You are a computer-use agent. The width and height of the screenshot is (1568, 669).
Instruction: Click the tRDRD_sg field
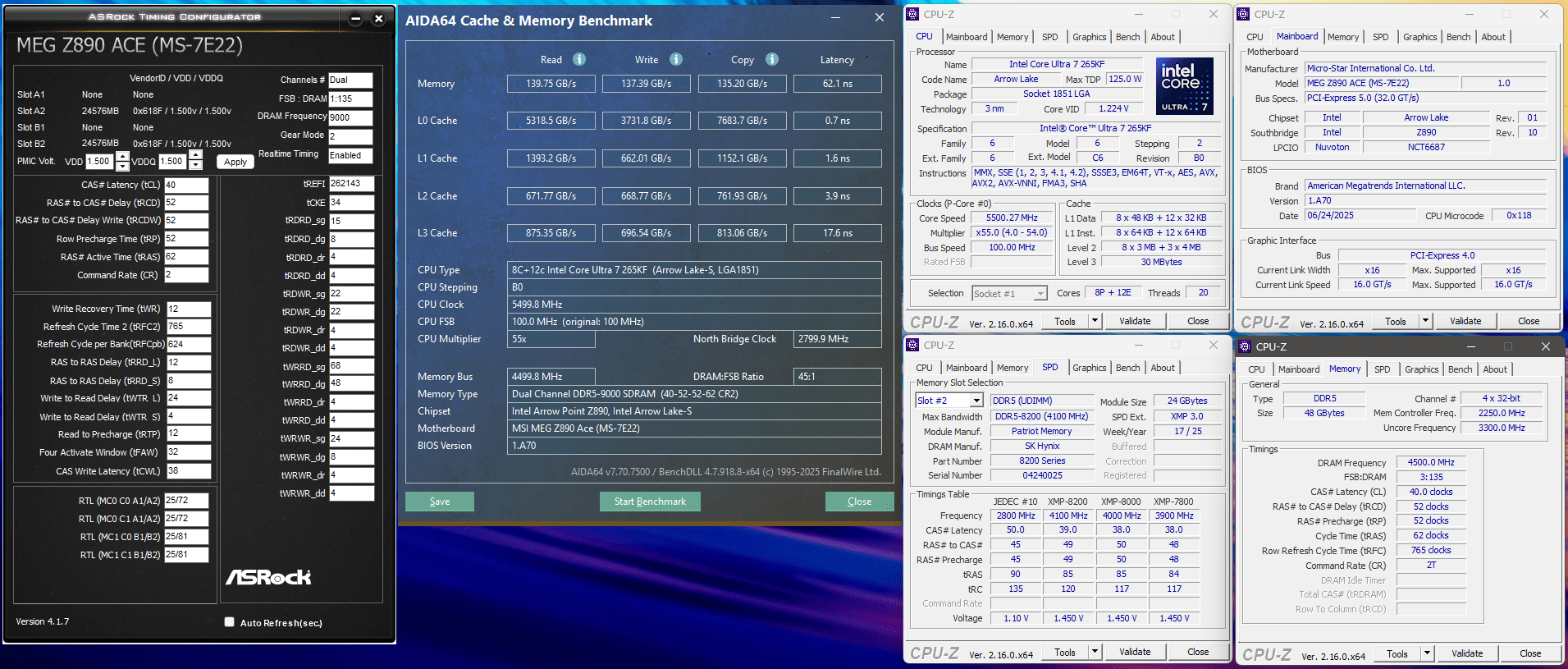pyautogui.click(x=351, y=221)
